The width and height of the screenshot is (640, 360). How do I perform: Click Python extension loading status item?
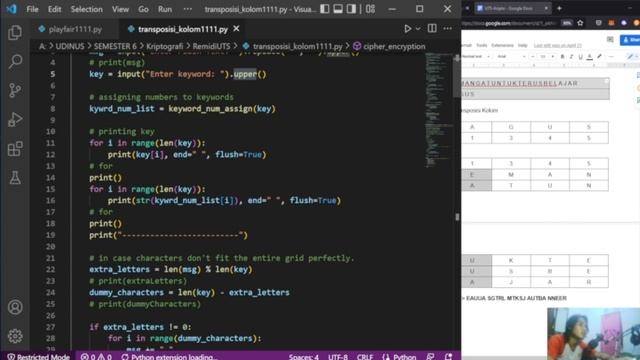click(x=169, y=356)
